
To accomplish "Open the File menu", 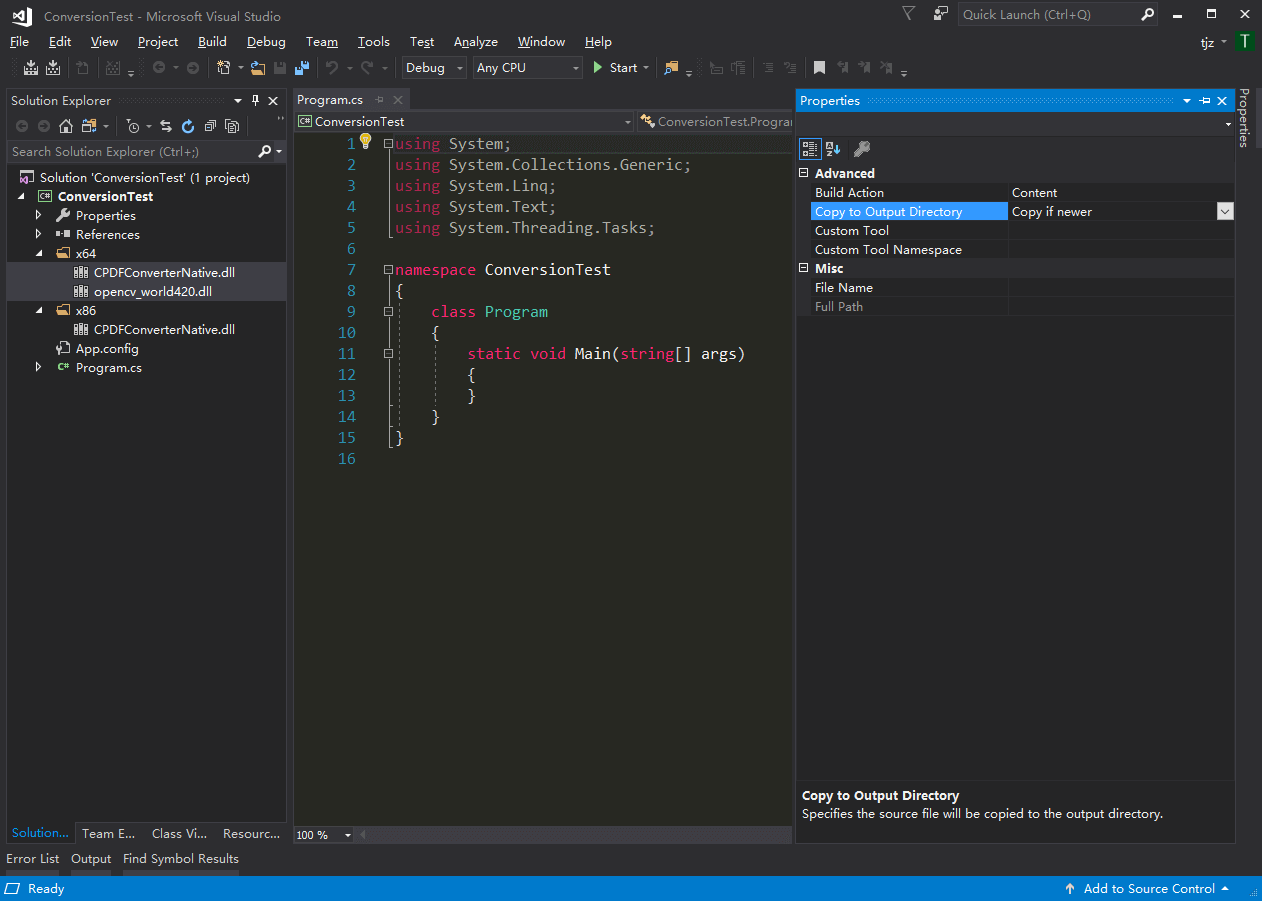I will click(x=19, y=42).
